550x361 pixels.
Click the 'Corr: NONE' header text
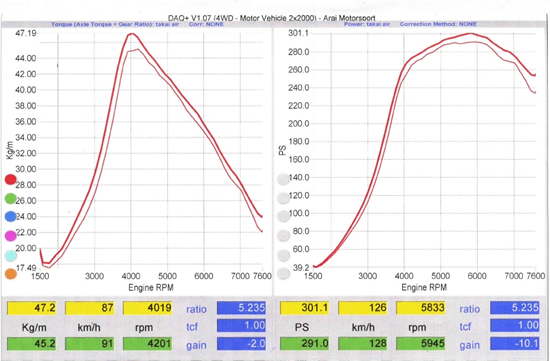tap(206, 24)
